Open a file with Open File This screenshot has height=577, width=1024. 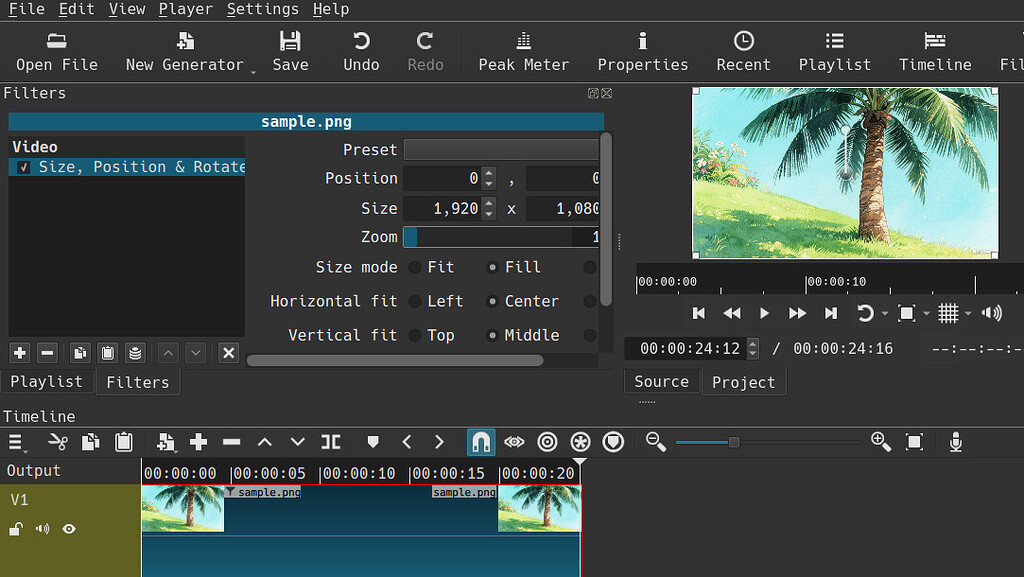[x=56, y=51]
